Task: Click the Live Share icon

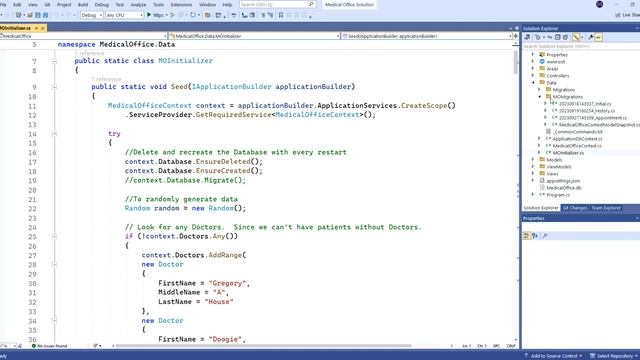Action: coord(618,15)
